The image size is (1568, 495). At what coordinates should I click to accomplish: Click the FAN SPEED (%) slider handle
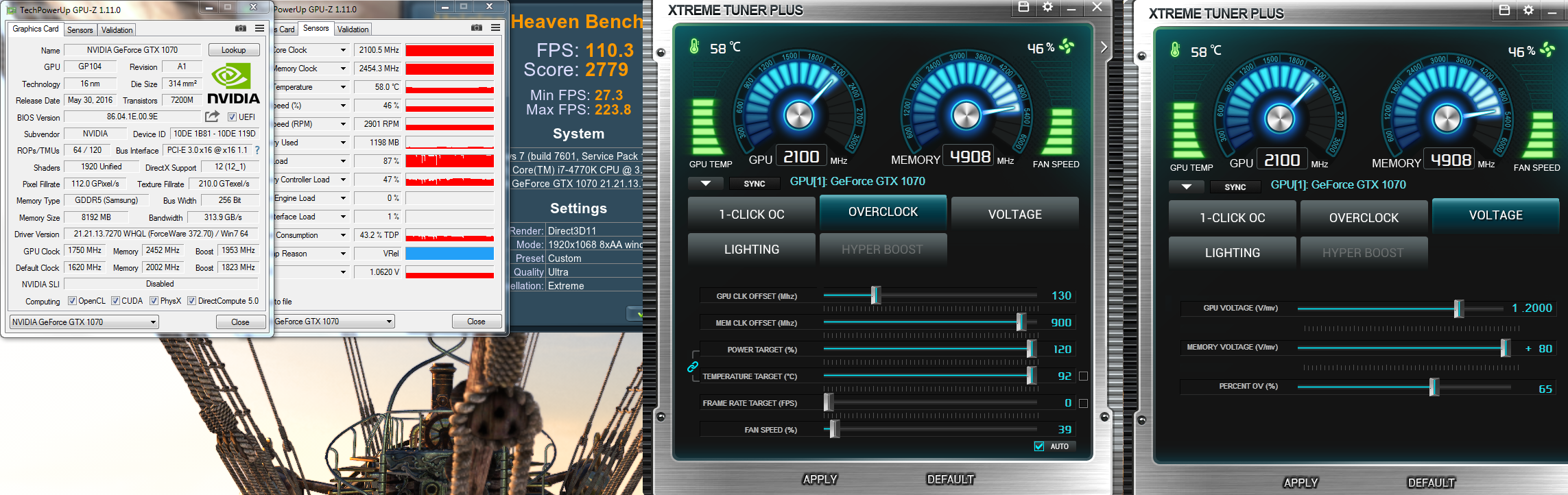pyautogui.click(x=834, y=428)
